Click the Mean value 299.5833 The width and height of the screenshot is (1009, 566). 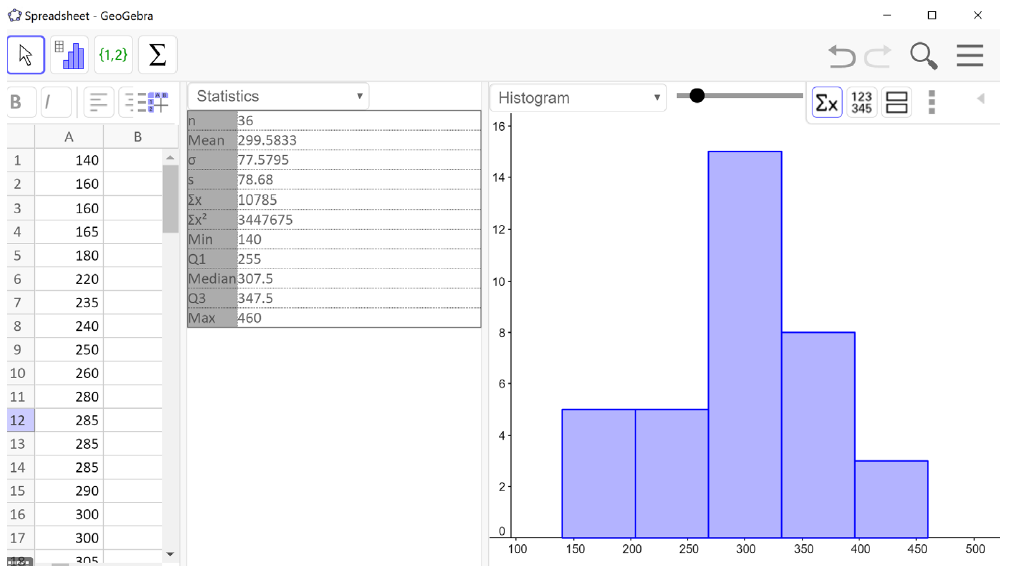point(267,140)
